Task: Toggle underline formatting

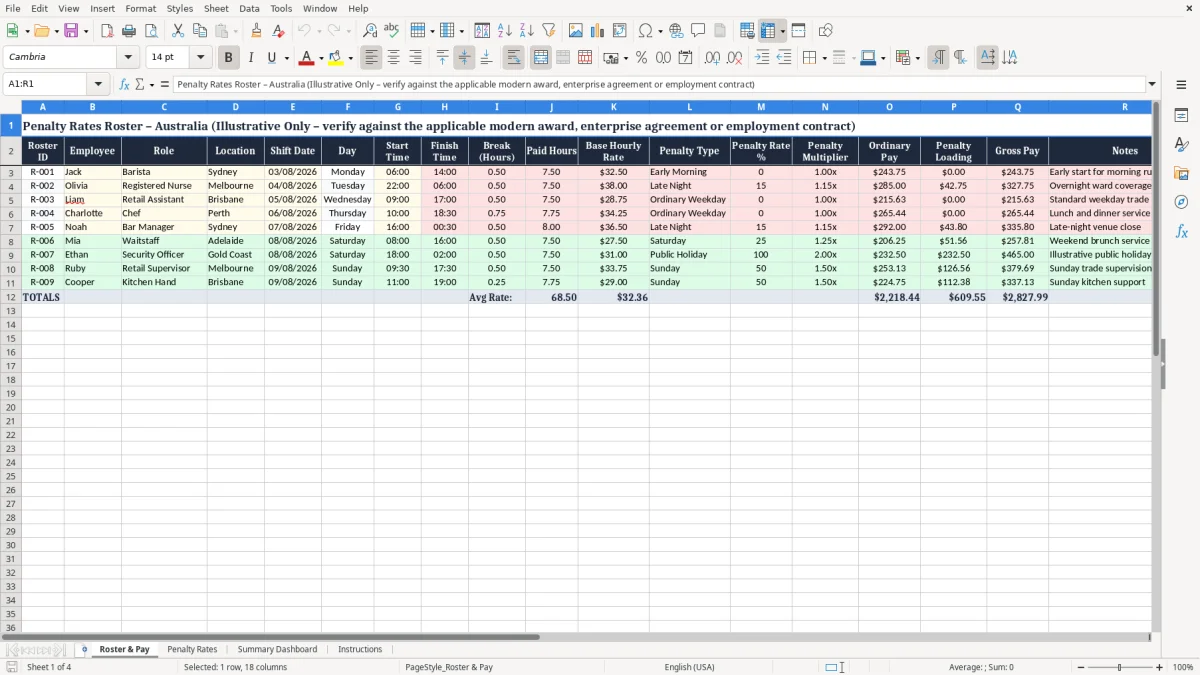Action: (x=272, y=58)
